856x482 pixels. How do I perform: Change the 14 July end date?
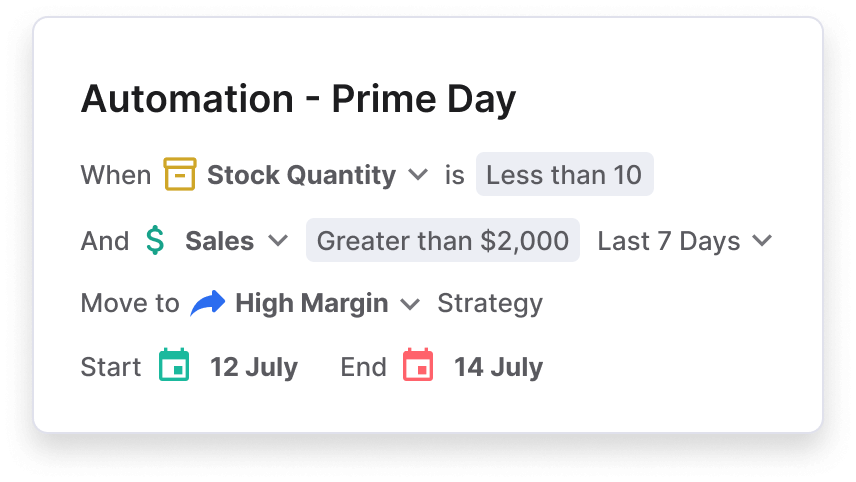pyautogui.click(x=498, y=367)
